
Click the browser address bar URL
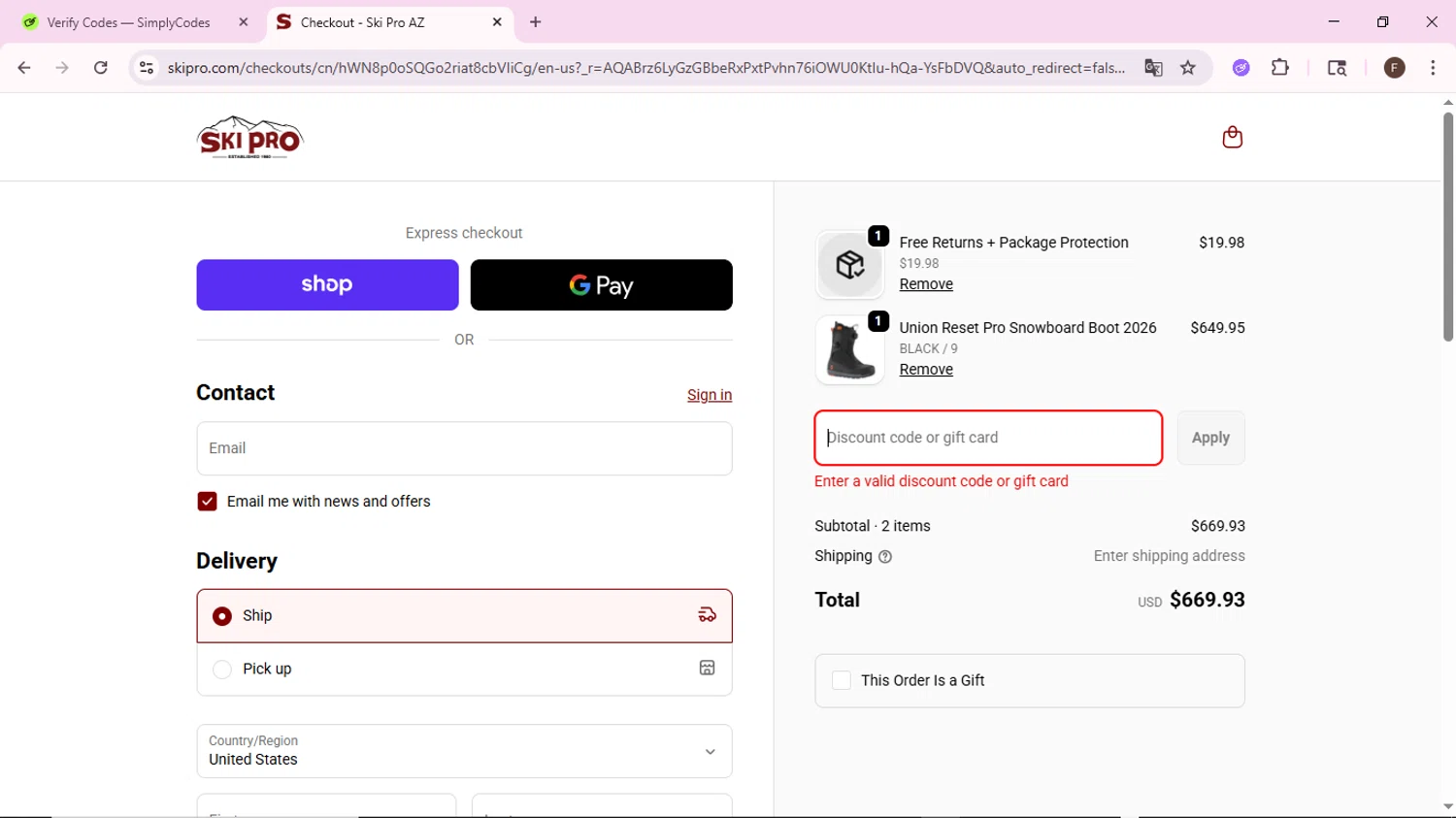pos(645,68)
